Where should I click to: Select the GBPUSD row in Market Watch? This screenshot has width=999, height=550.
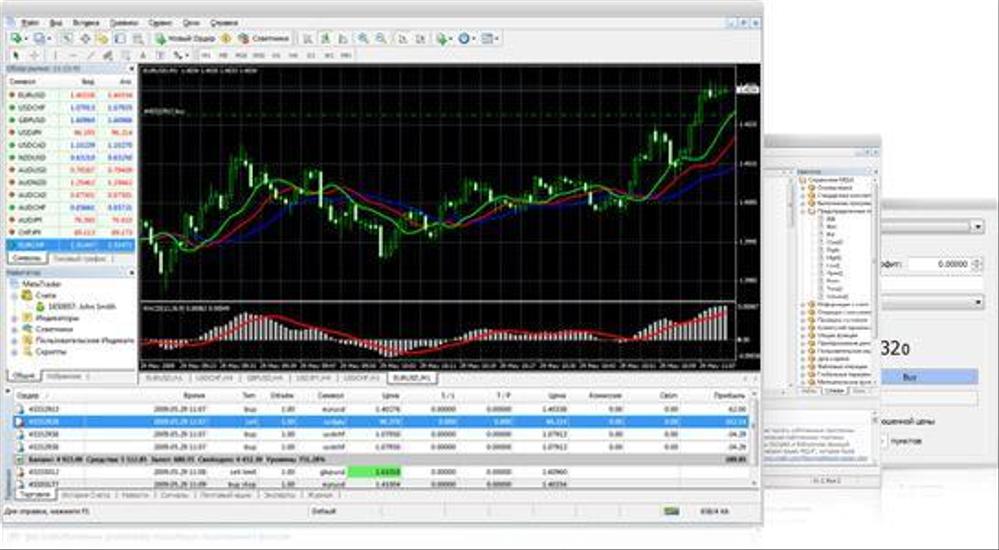point(71,120)
